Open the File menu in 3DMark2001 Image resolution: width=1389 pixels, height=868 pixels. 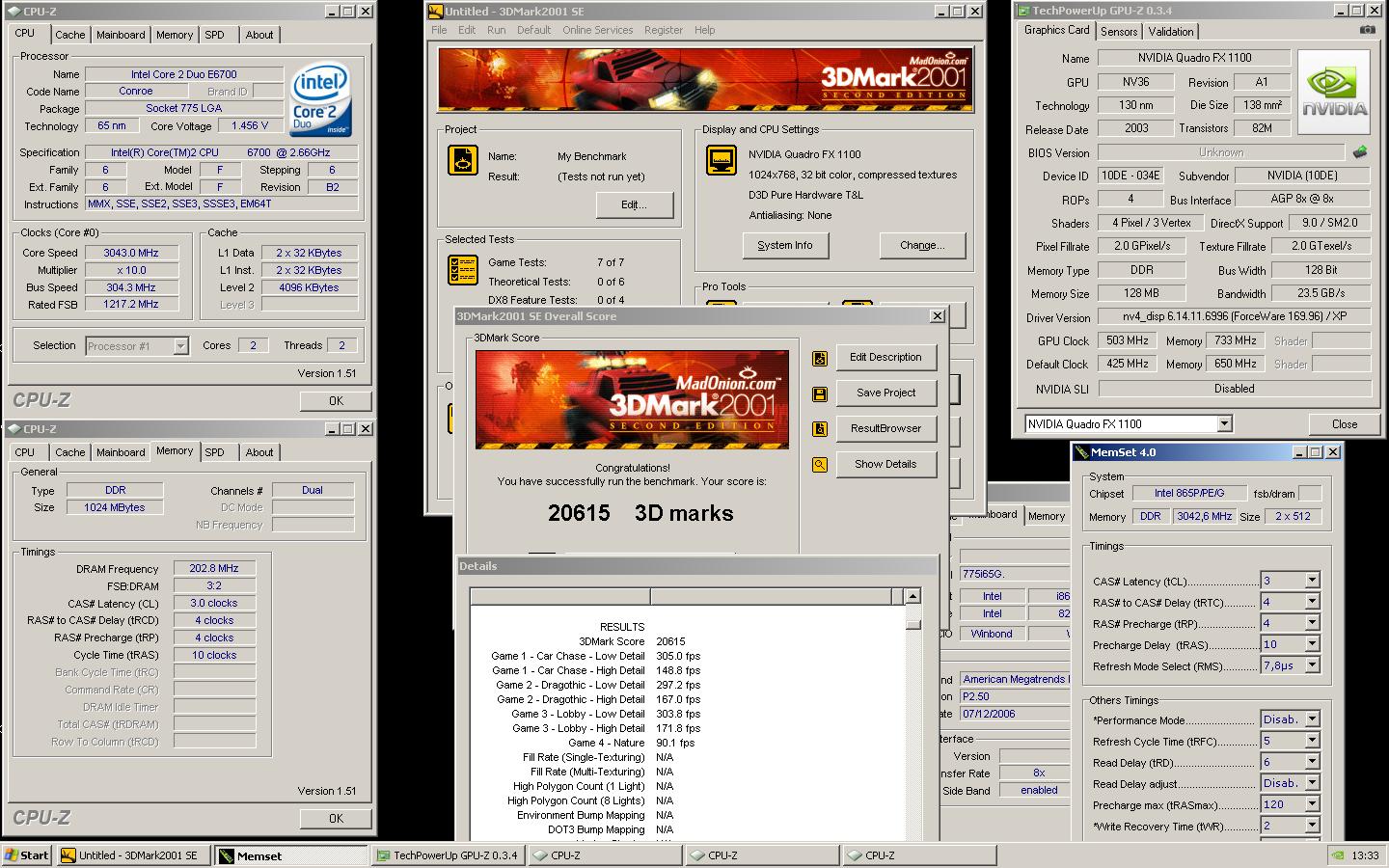[439, 30]
